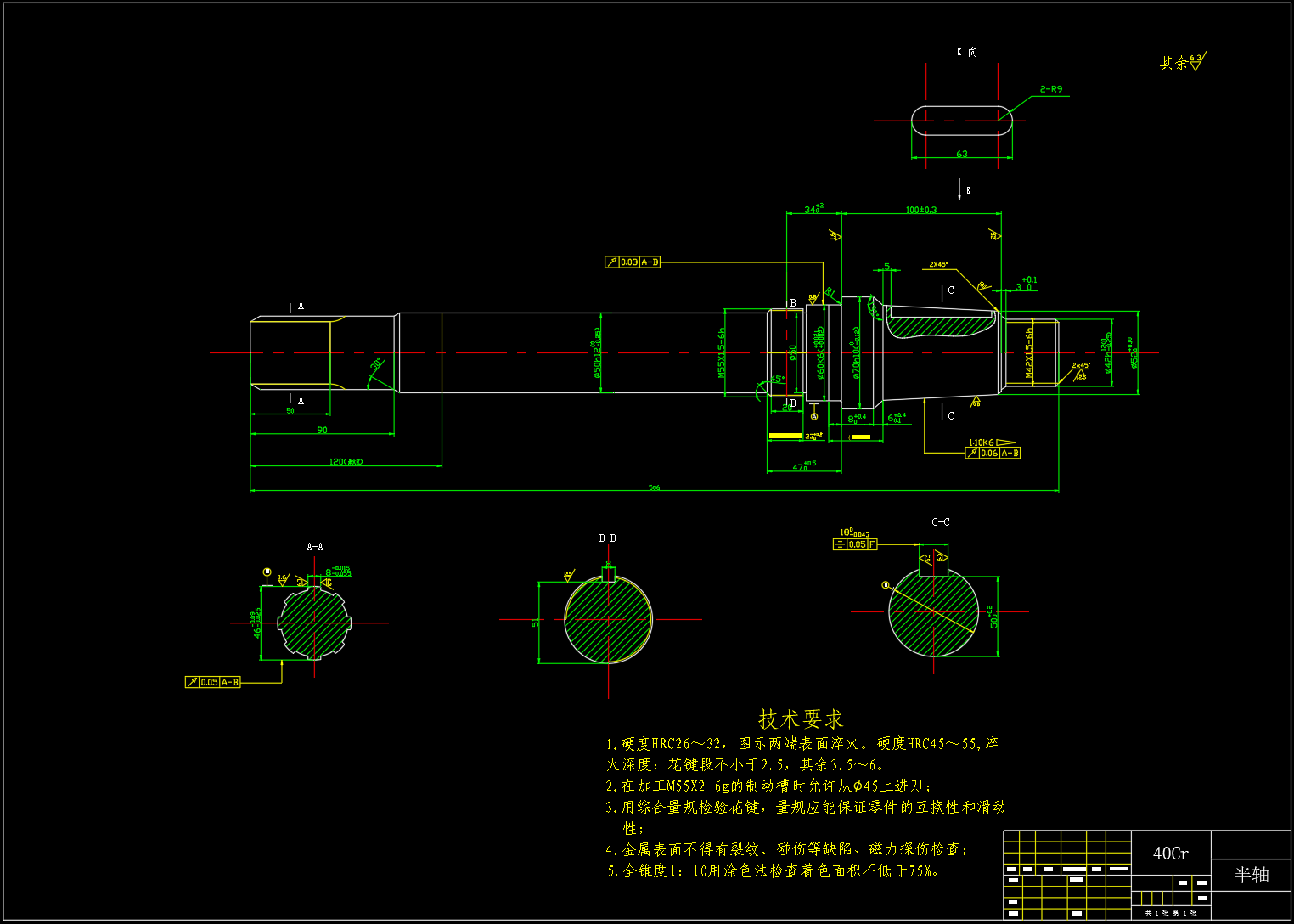Select the 半轴 part name in title block
Image resolution: width=1294 pixels, height=924 pixels.
1251,875
